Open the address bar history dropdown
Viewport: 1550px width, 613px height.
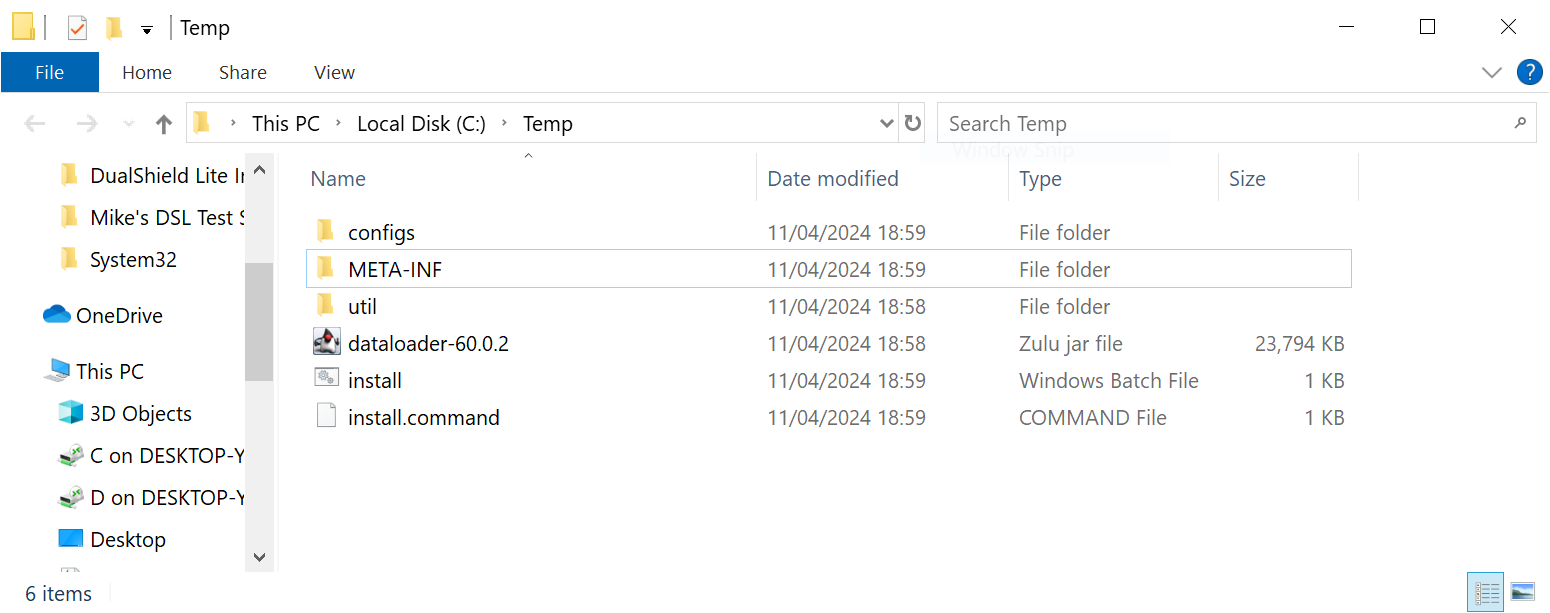(x=886, y=124)
